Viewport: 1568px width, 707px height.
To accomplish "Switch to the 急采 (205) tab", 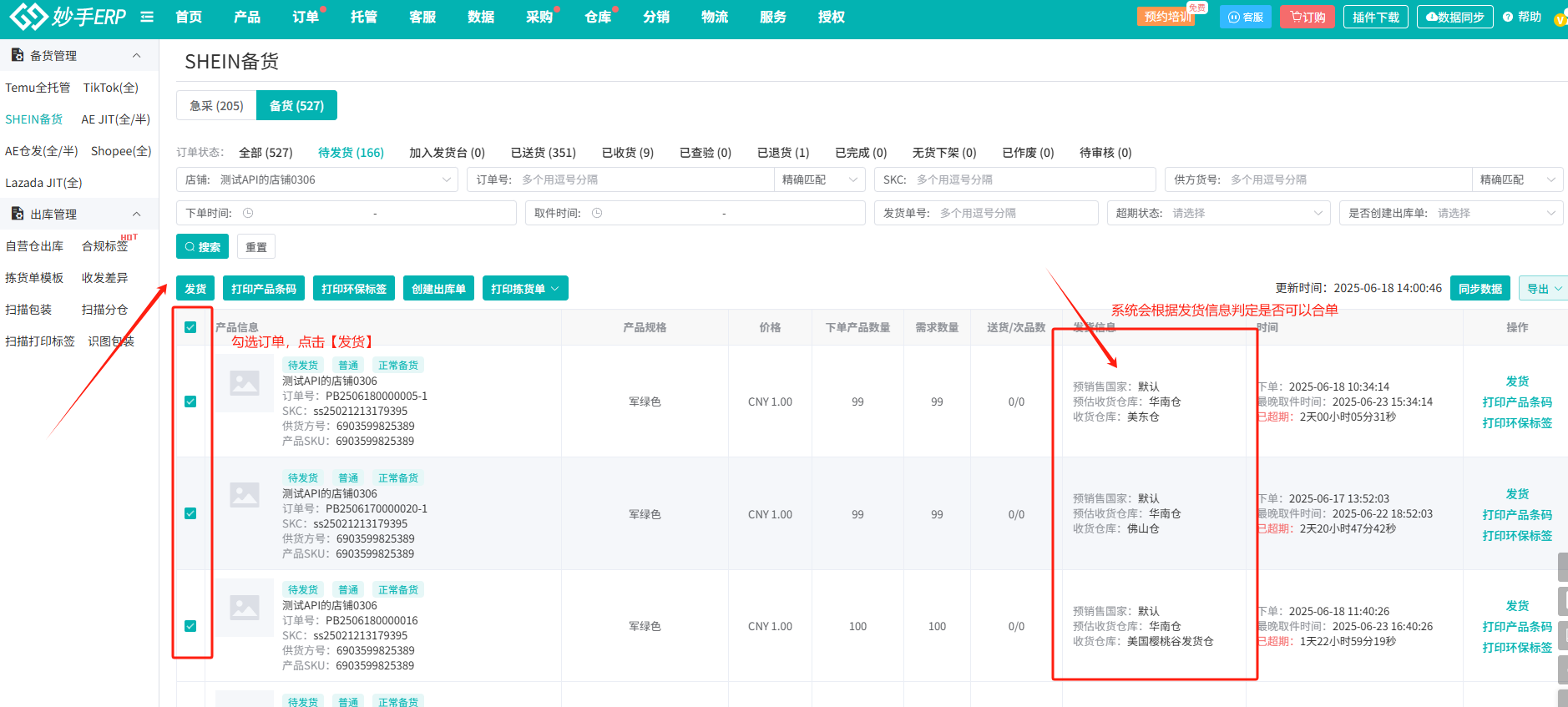I will click(x=216, y=106).
